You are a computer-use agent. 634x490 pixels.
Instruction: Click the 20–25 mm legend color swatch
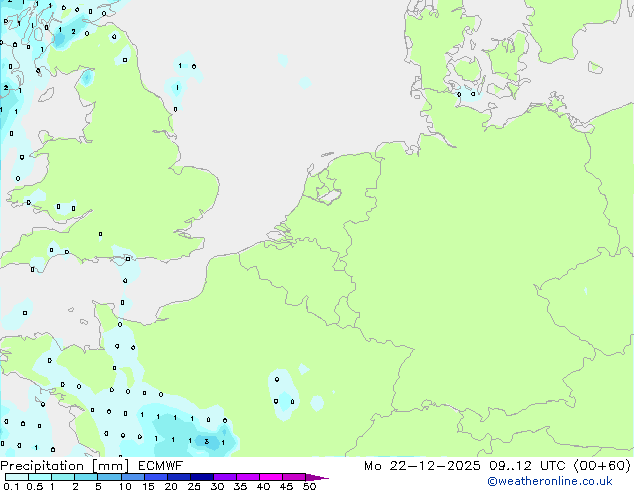point(178,477)
